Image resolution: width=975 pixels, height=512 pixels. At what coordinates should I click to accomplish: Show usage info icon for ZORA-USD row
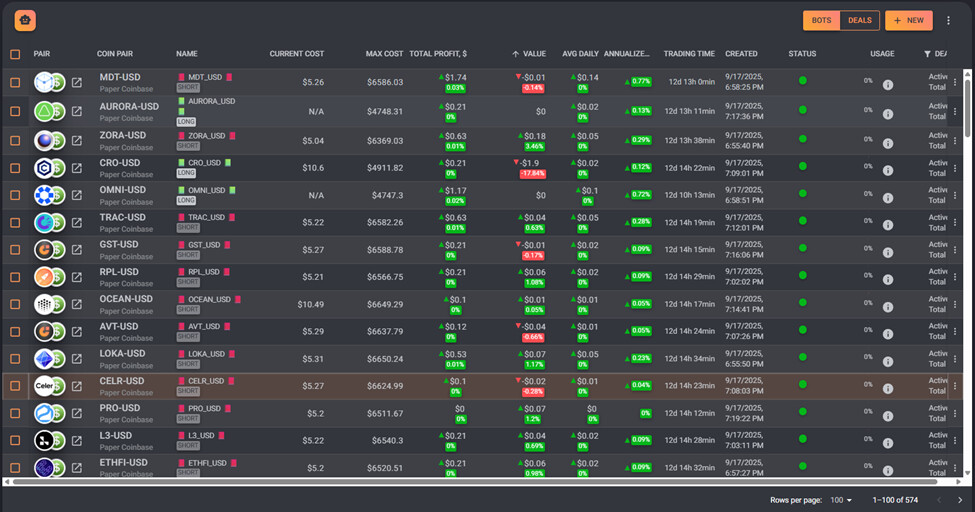[x=887, y=141]
